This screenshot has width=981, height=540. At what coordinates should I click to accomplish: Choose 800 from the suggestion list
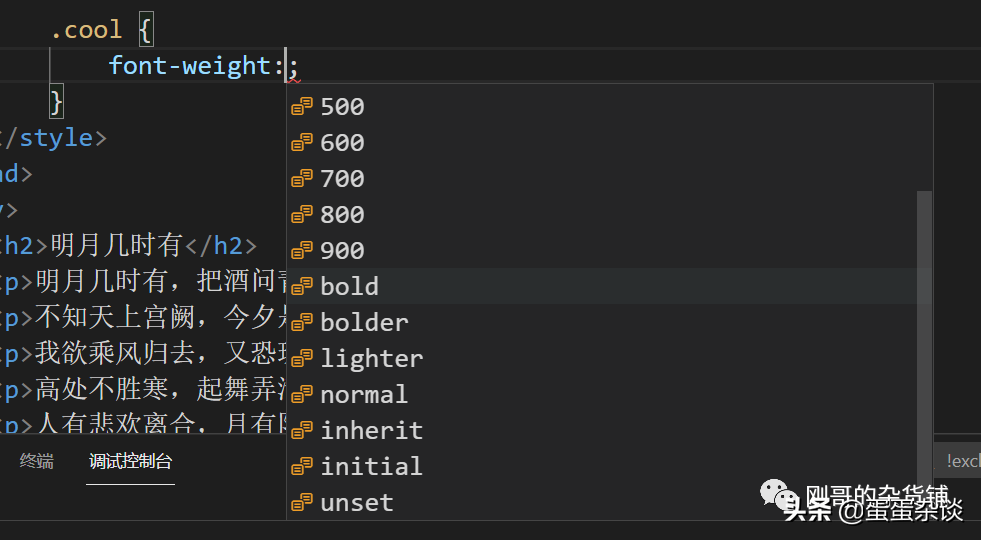coord(342,215)
